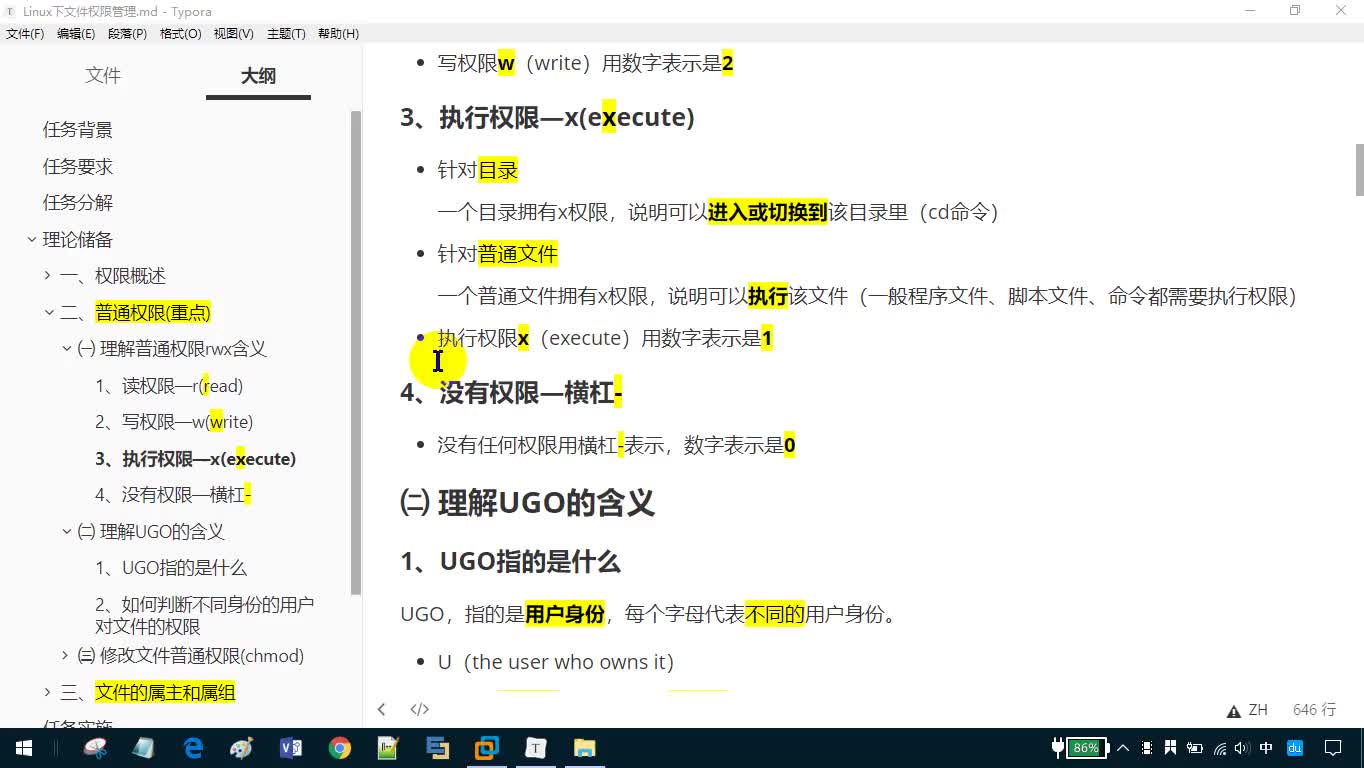Go to outline heading 任务背景

pyautogui.click(x=78, y=130)
